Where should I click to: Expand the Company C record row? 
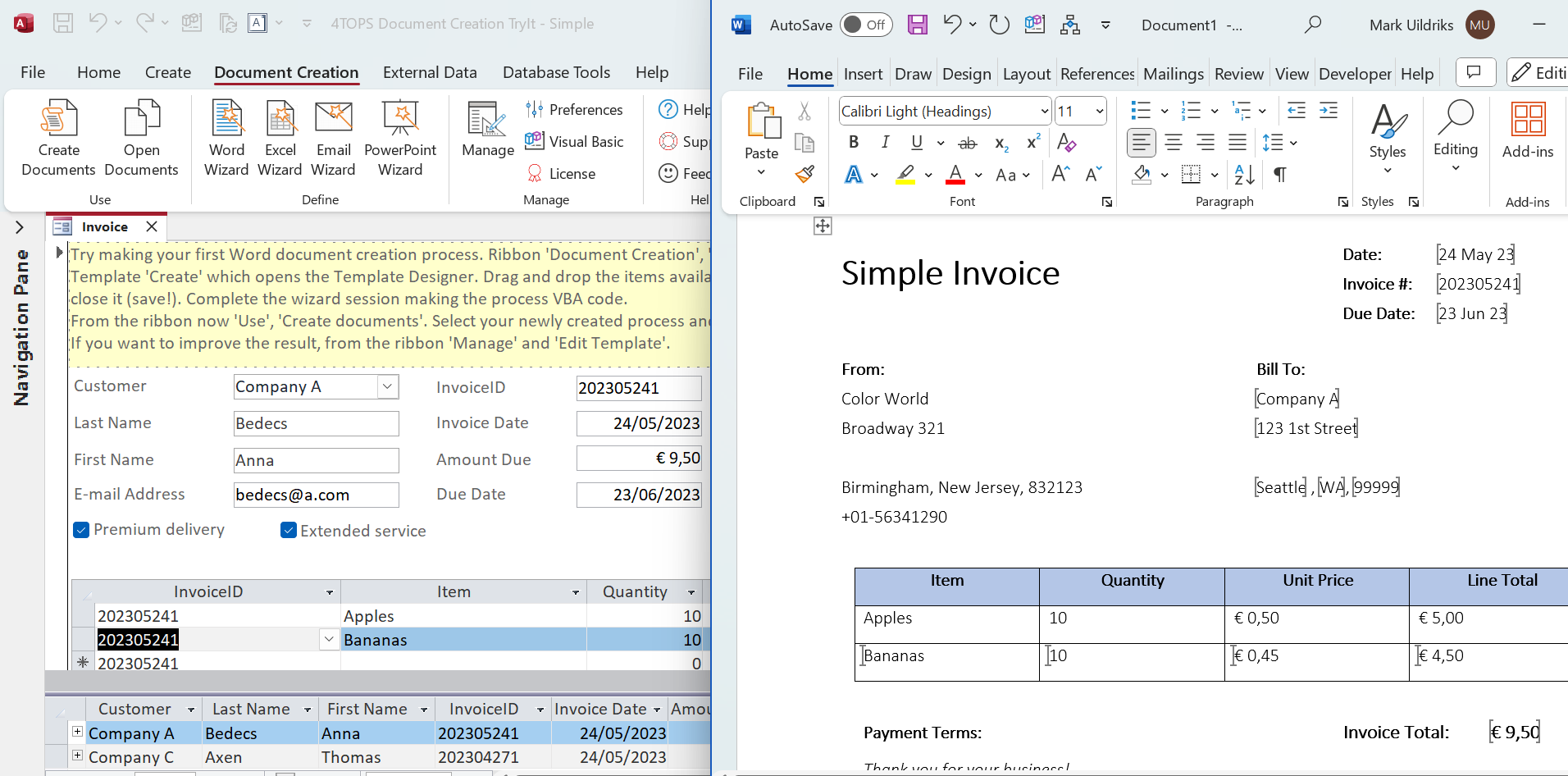point(77,755)
